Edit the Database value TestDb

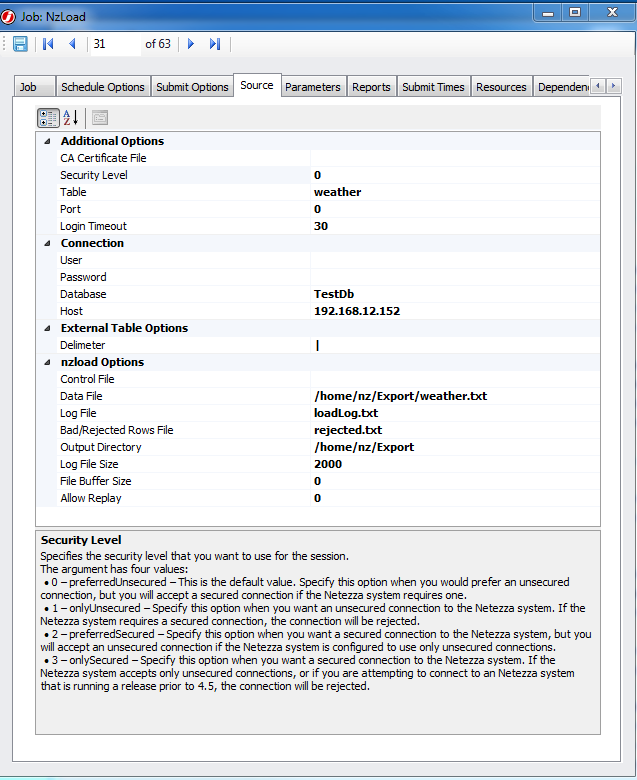tap(455, 294)
